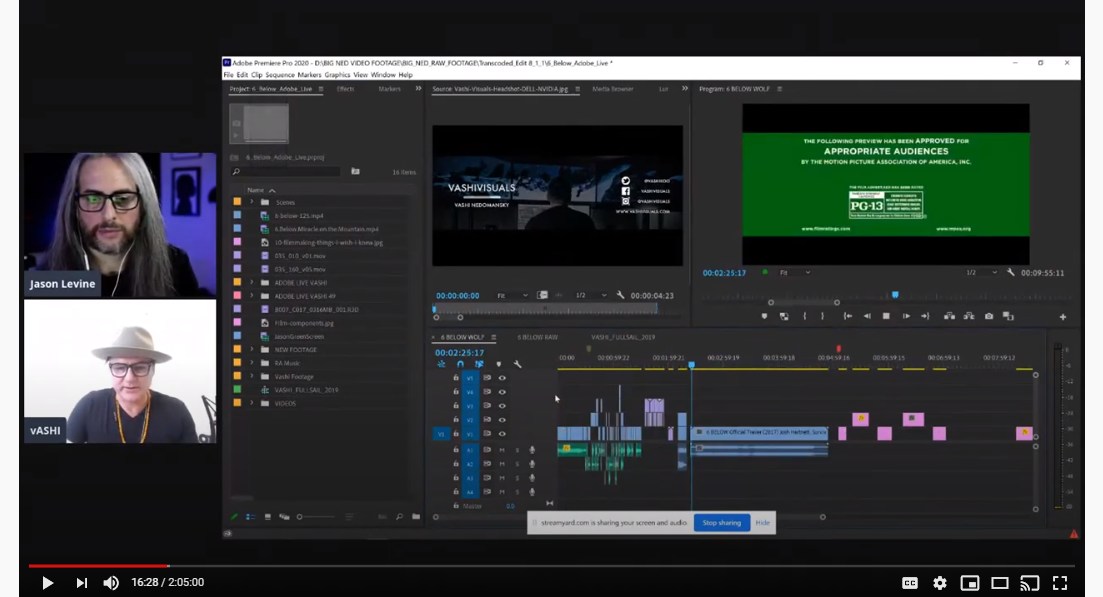1103x597 pixels.
Task: Open Program monitor 1/2 resolution dropdown
Action: coord(982,273)
